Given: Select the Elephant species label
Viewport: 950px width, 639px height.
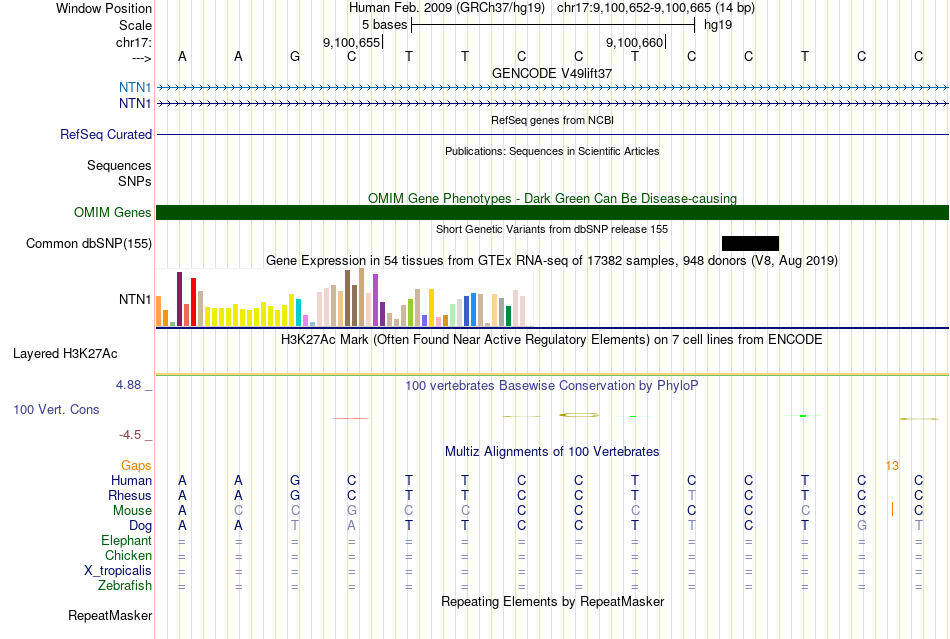Looking at the screenshot, I should (126, 540).
